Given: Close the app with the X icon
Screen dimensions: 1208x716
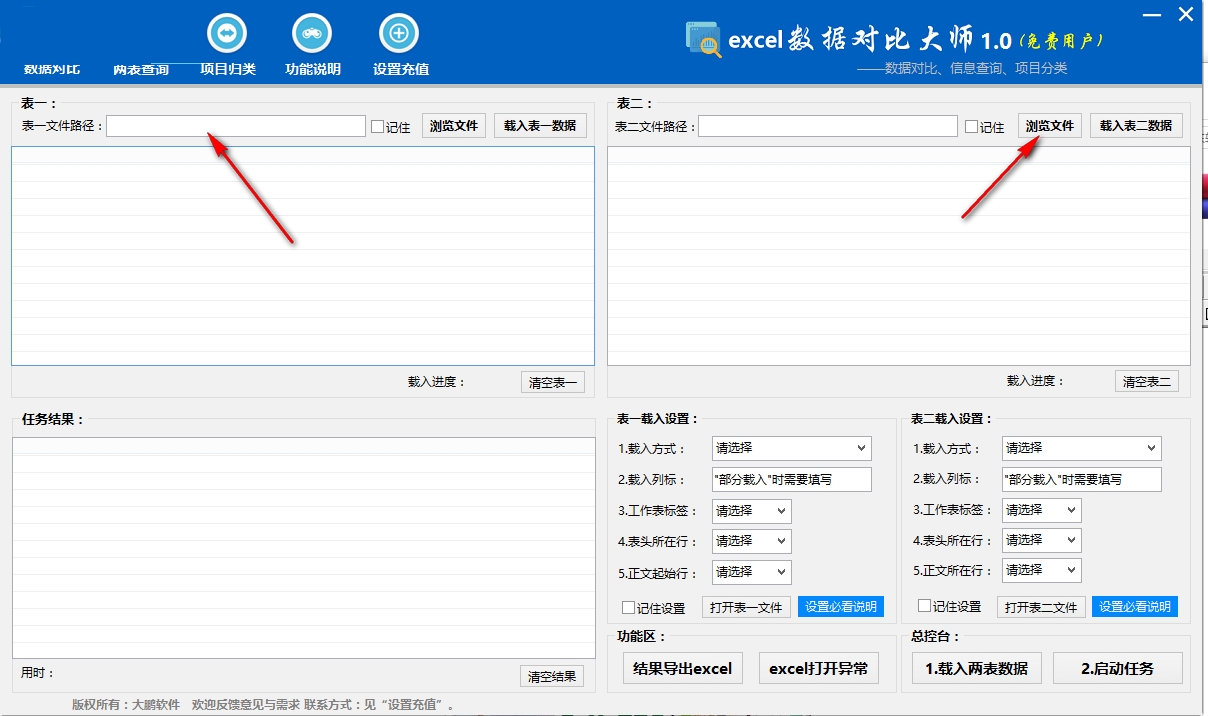Looking at the screenshot, I should coord(1186,14).
